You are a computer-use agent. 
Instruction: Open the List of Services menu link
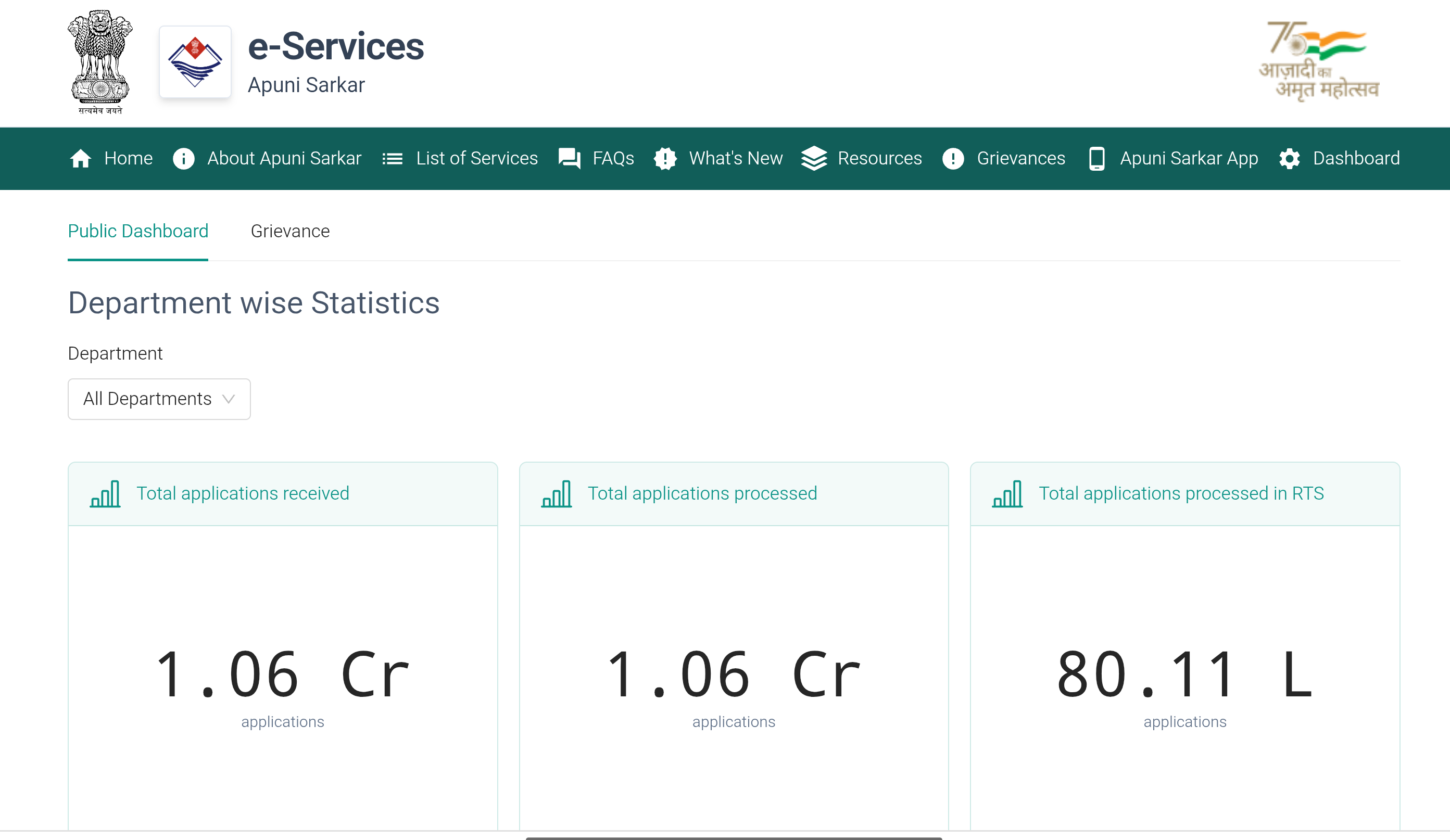(476, 158)
